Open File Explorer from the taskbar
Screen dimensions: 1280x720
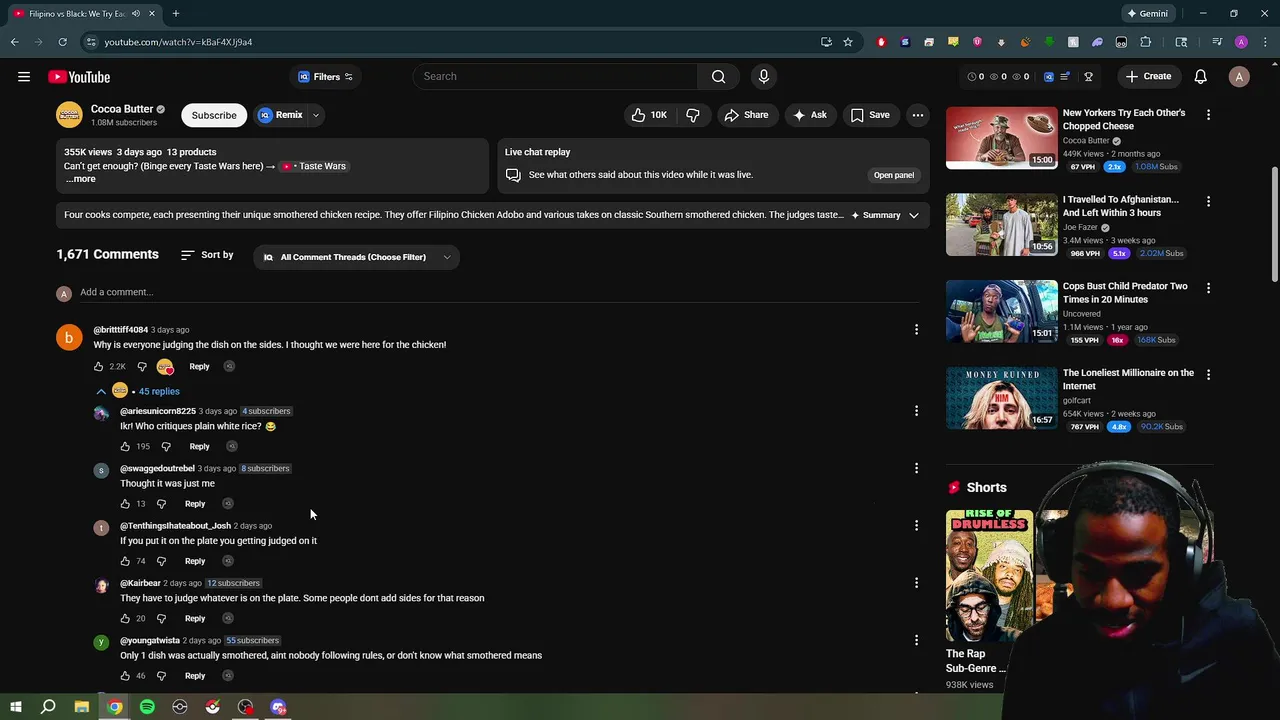(82, 707)
